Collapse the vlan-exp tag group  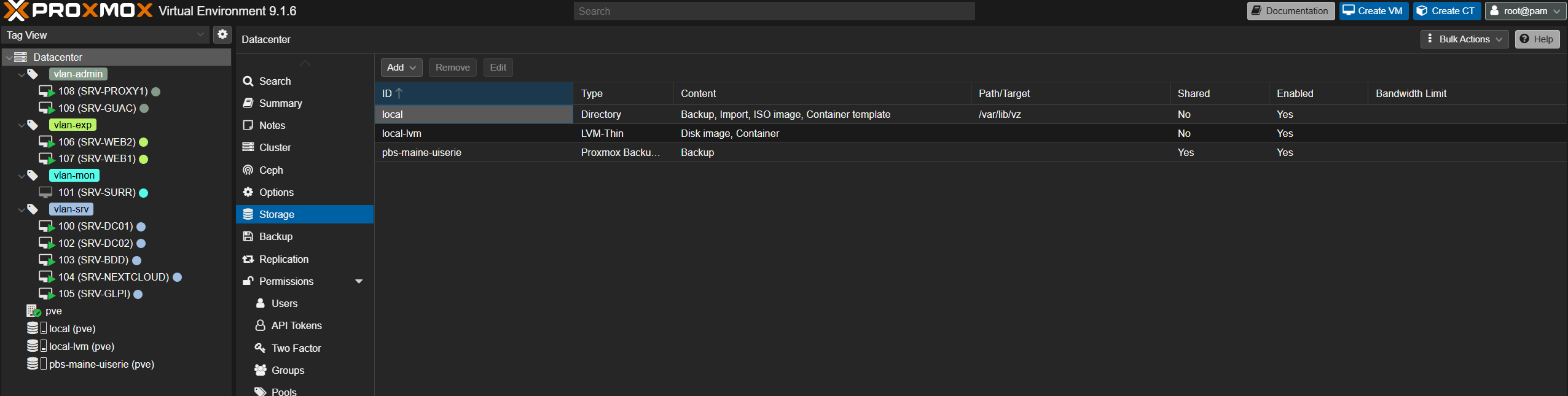point(22,125)
